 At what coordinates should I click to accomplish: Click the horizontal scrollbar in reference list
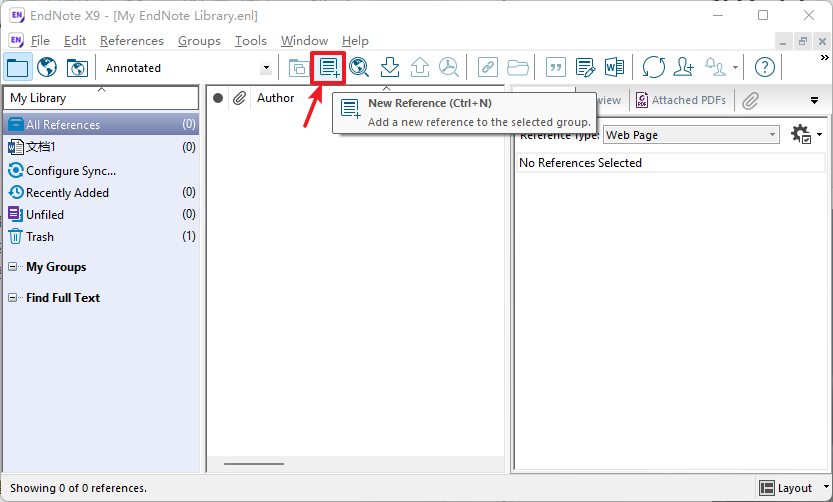(254, 464)
